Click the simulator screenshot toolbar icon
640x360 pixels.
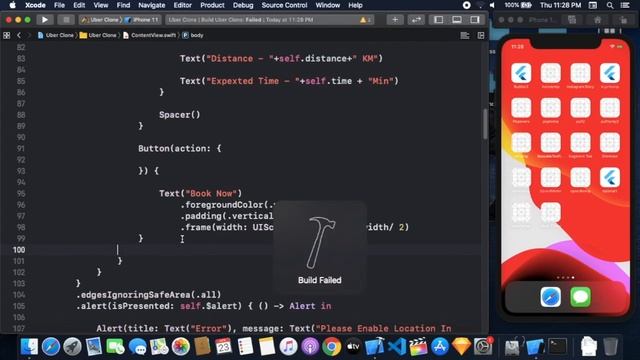click(572, 20)
